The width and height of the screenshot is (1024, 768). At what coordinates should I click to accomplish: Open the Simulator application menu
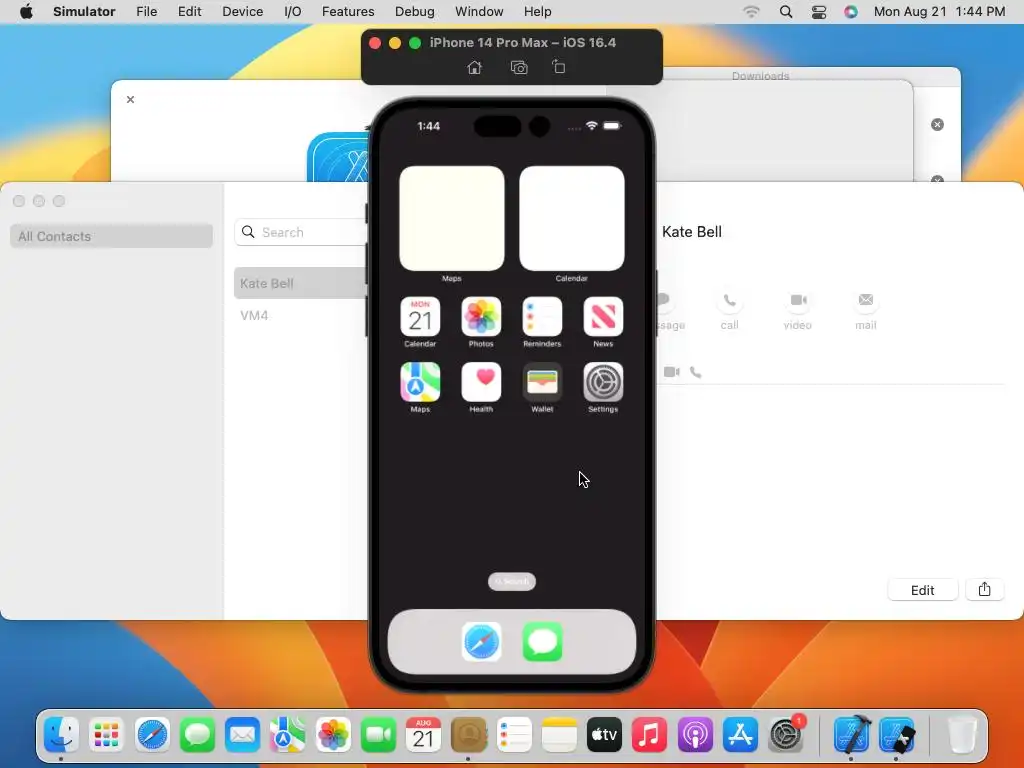pos(84,12)
